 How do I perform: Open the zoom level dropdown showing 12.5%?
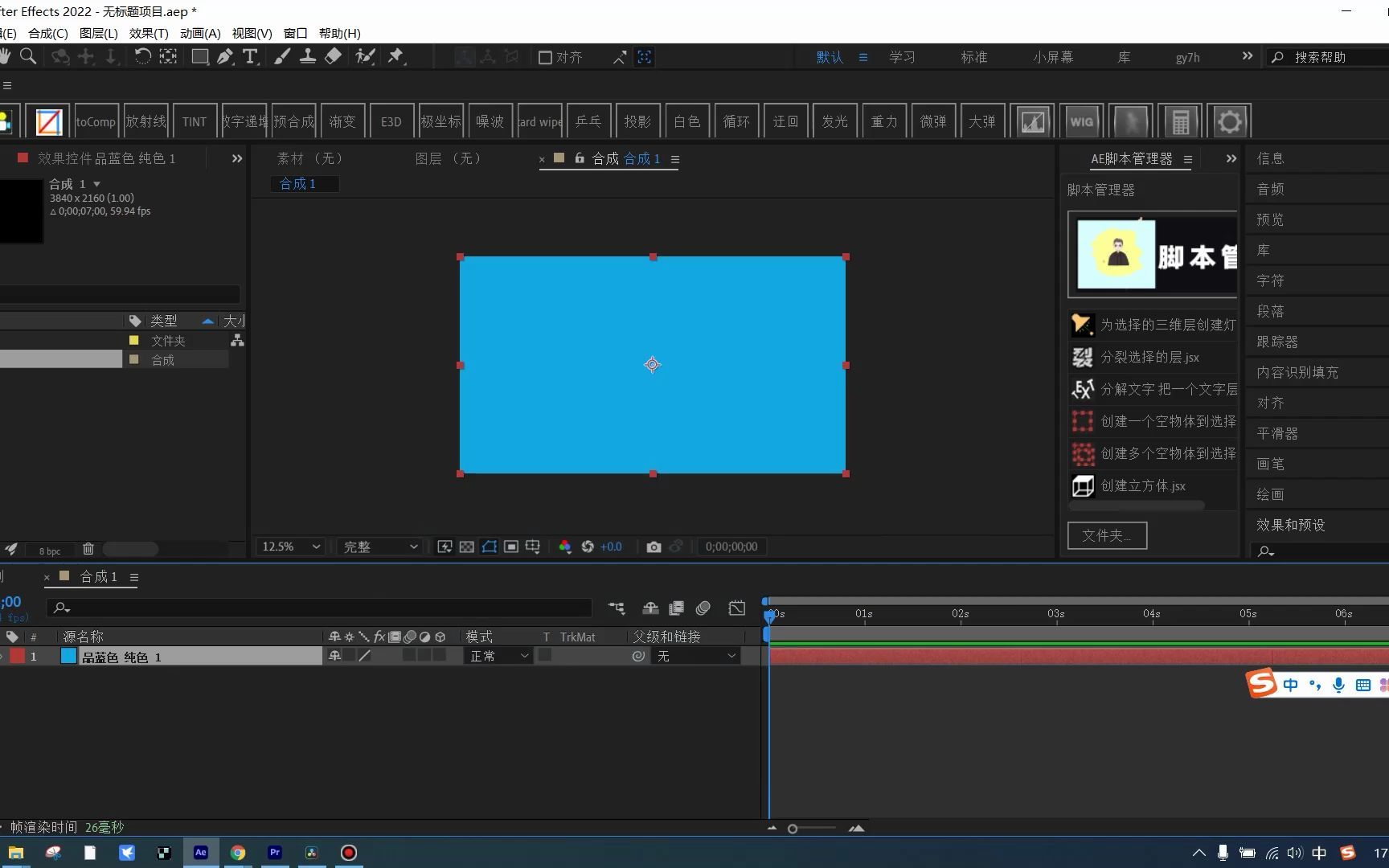[x=287, y=547]
